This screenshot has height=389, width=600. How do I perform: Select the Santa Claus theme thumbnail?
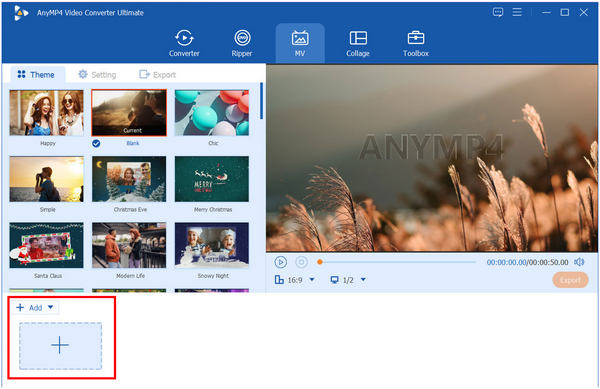46,245
